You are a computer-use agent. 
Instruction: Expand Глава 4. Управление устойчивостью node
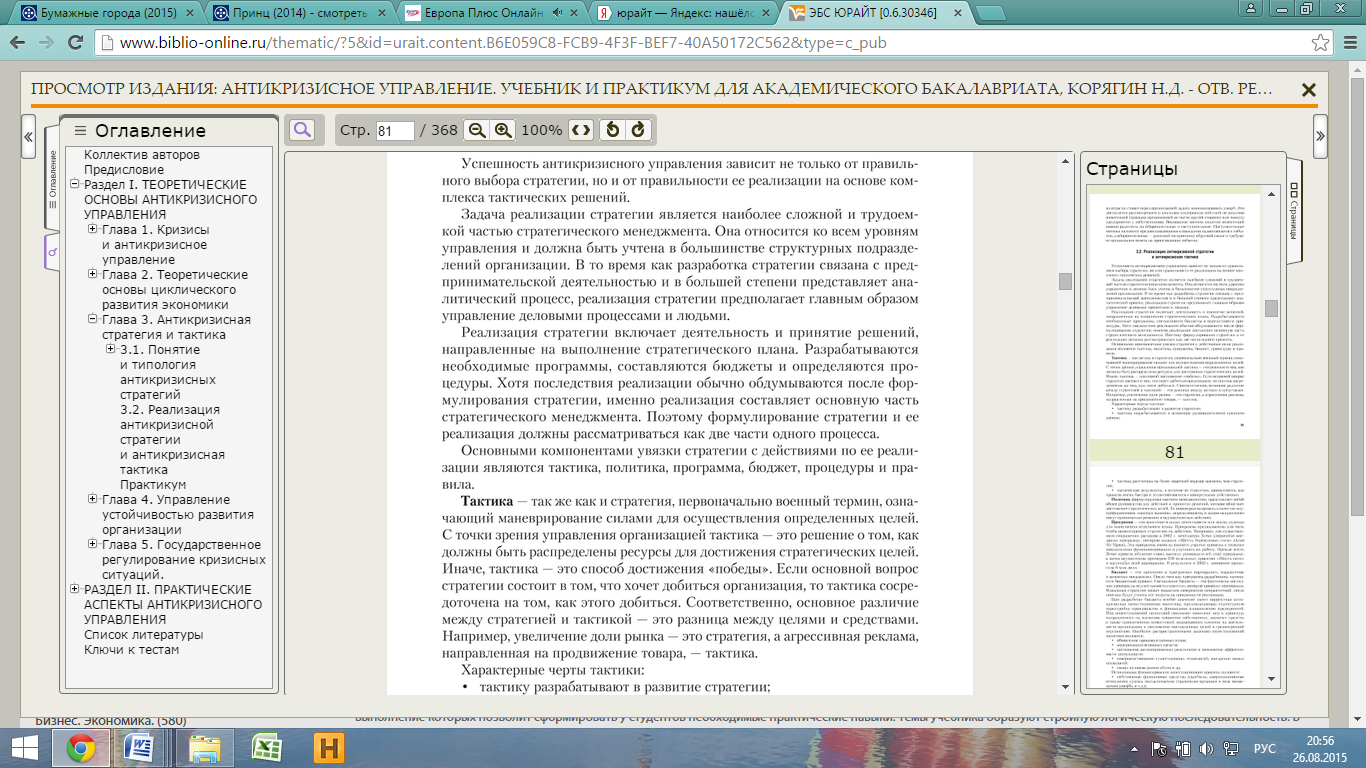coord(93,500)
